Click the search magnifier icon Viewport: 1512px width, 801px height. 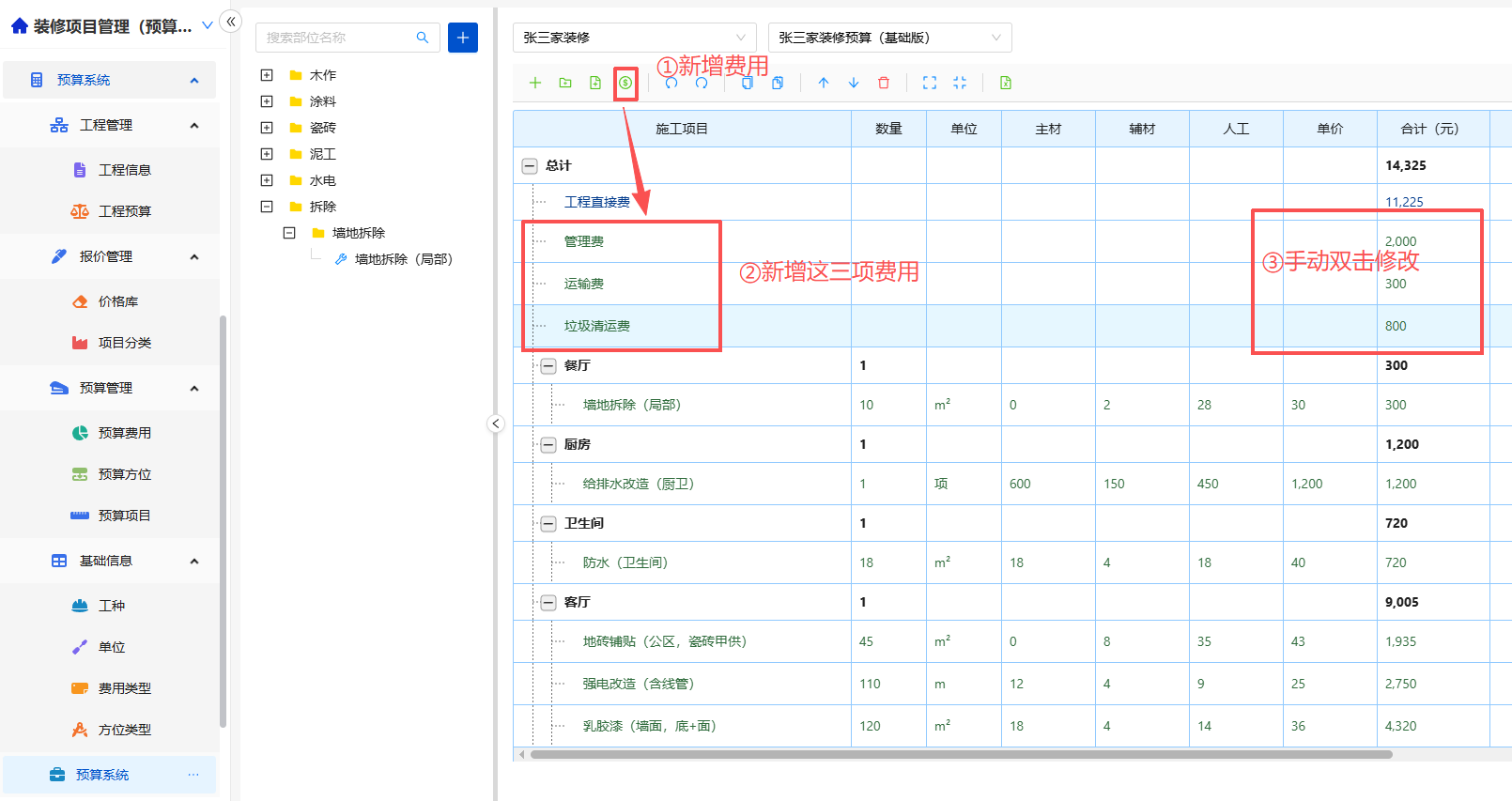tap(423, 38)
